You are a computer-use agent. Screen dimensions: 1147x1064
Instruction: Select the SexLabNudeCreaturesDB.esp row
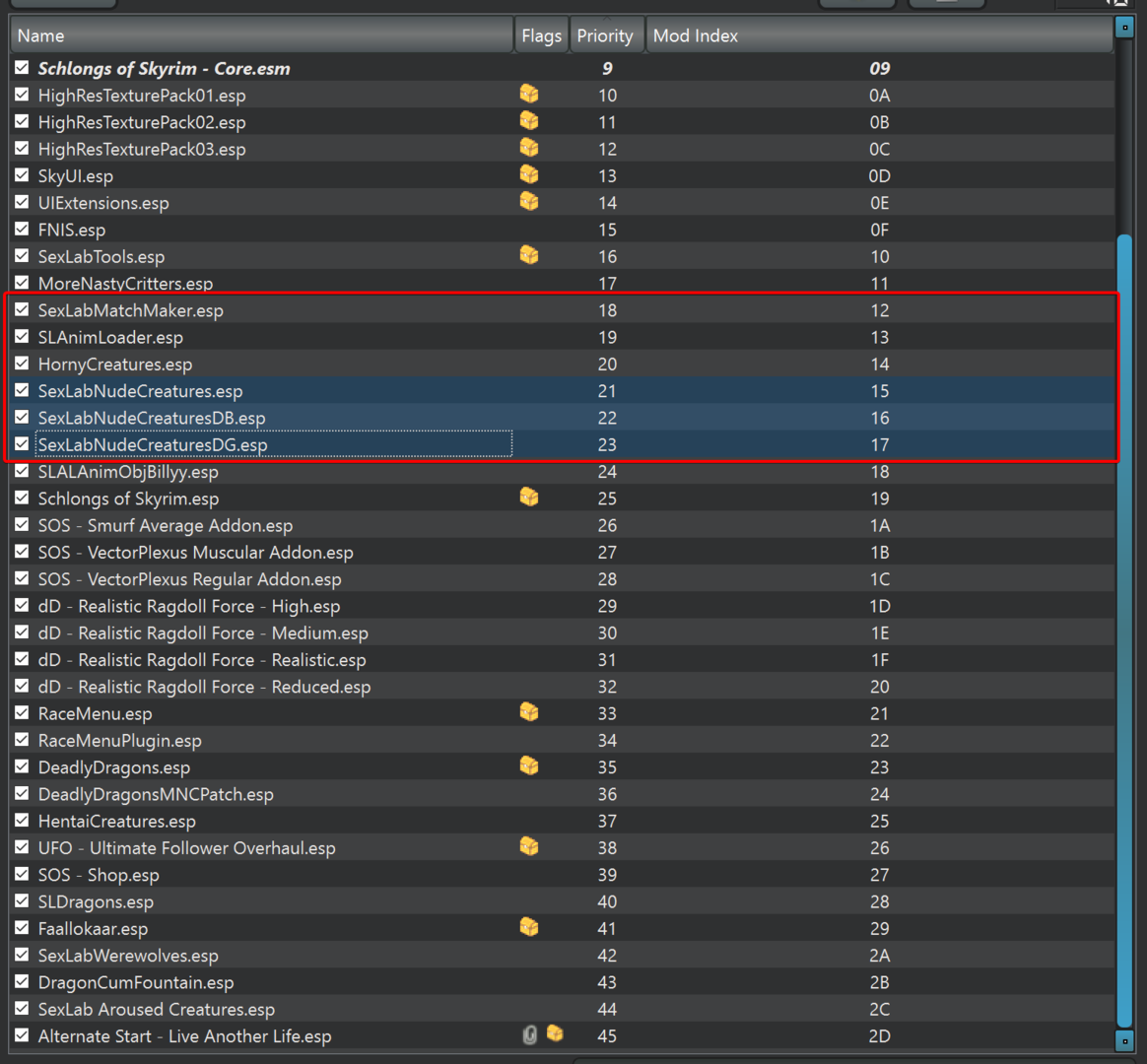(562, 418)
